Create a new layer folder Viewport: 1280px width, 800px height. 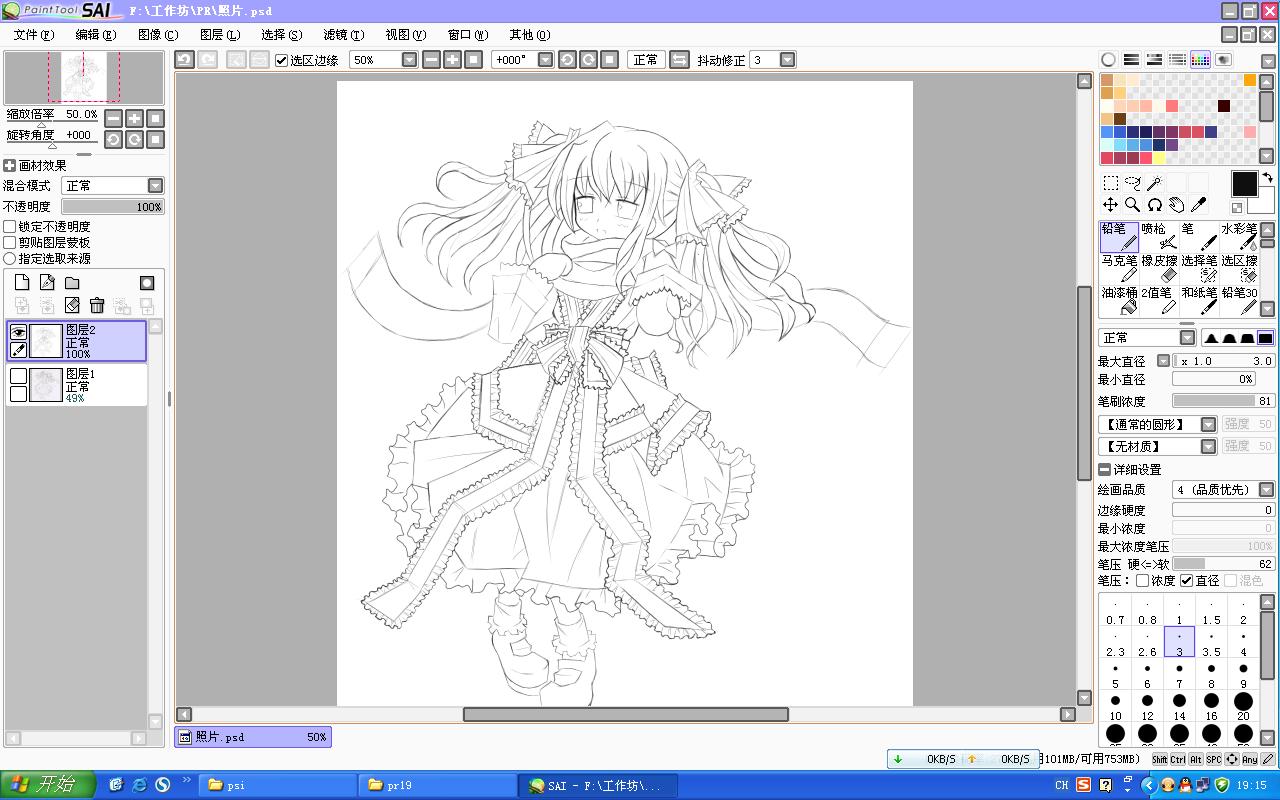tap(72, 283)
